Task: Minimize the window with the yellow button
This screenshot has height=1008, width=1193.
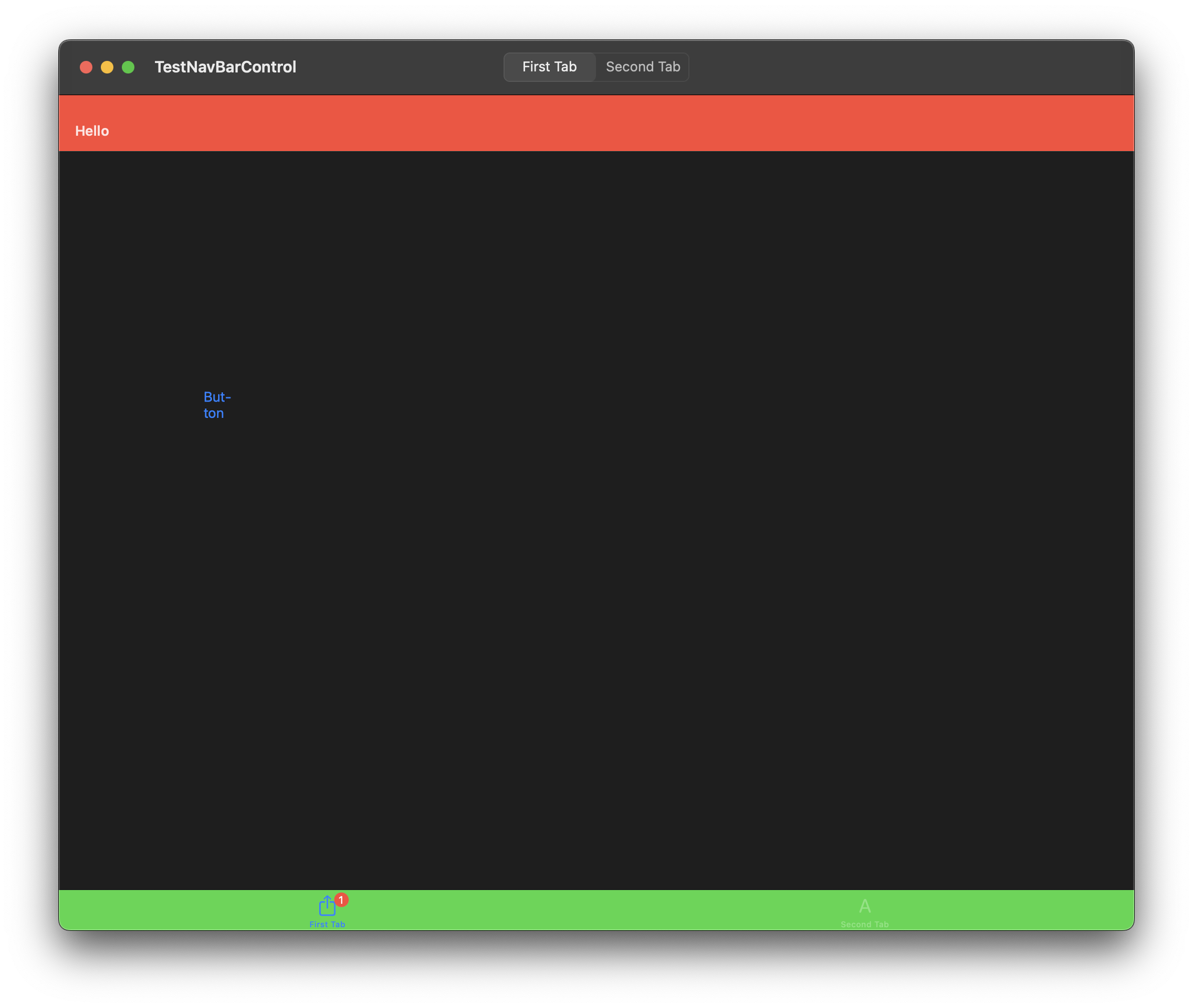Action: click(107, 67)
